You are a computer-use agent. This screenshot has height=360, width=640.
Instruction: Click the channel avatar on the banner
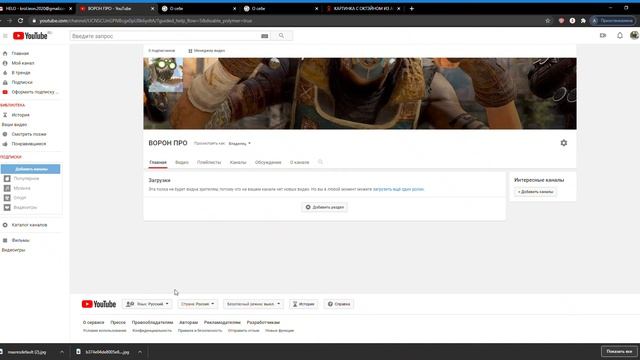(166, 75)
